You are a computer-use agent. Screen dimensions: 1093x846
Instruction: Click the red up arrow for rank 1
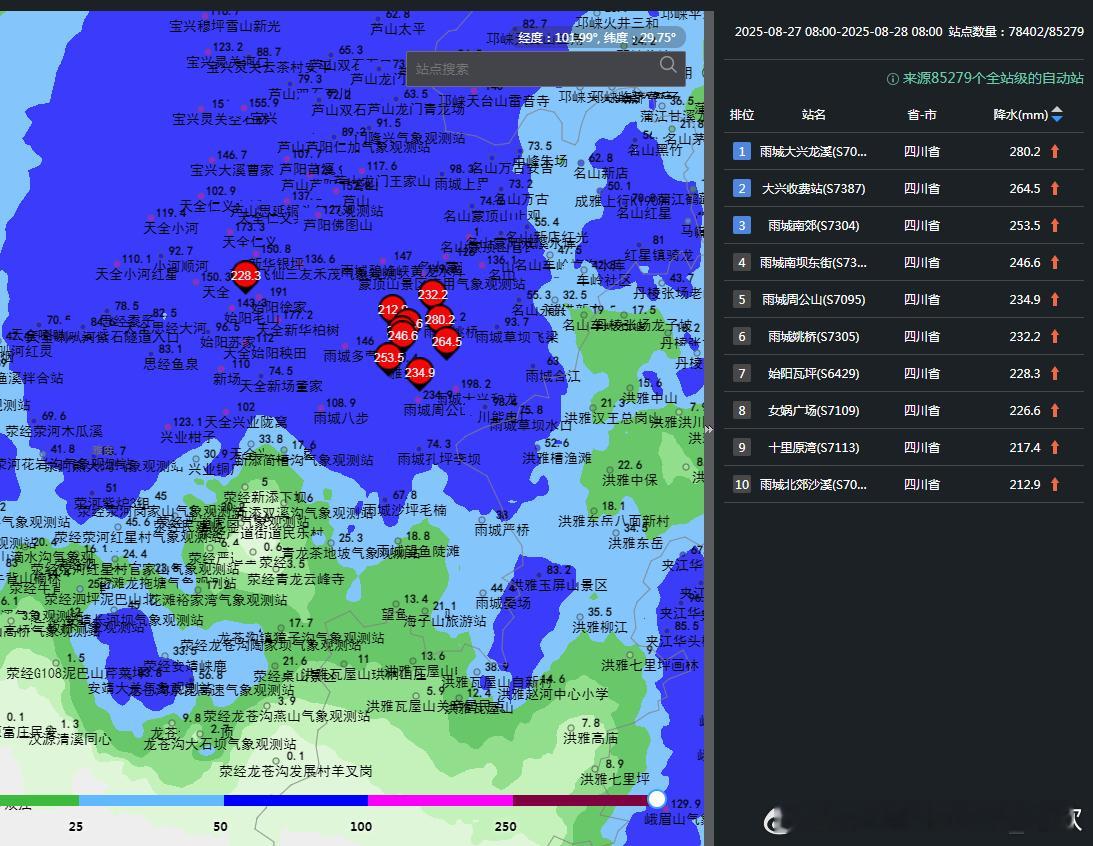(1055, 151)
